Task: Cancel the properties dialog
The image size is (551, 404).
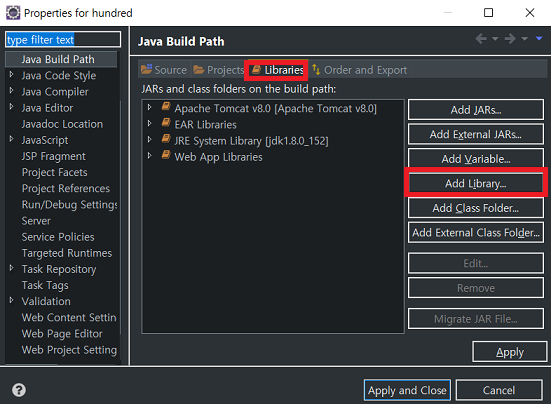Action: [x=499, y=390]
